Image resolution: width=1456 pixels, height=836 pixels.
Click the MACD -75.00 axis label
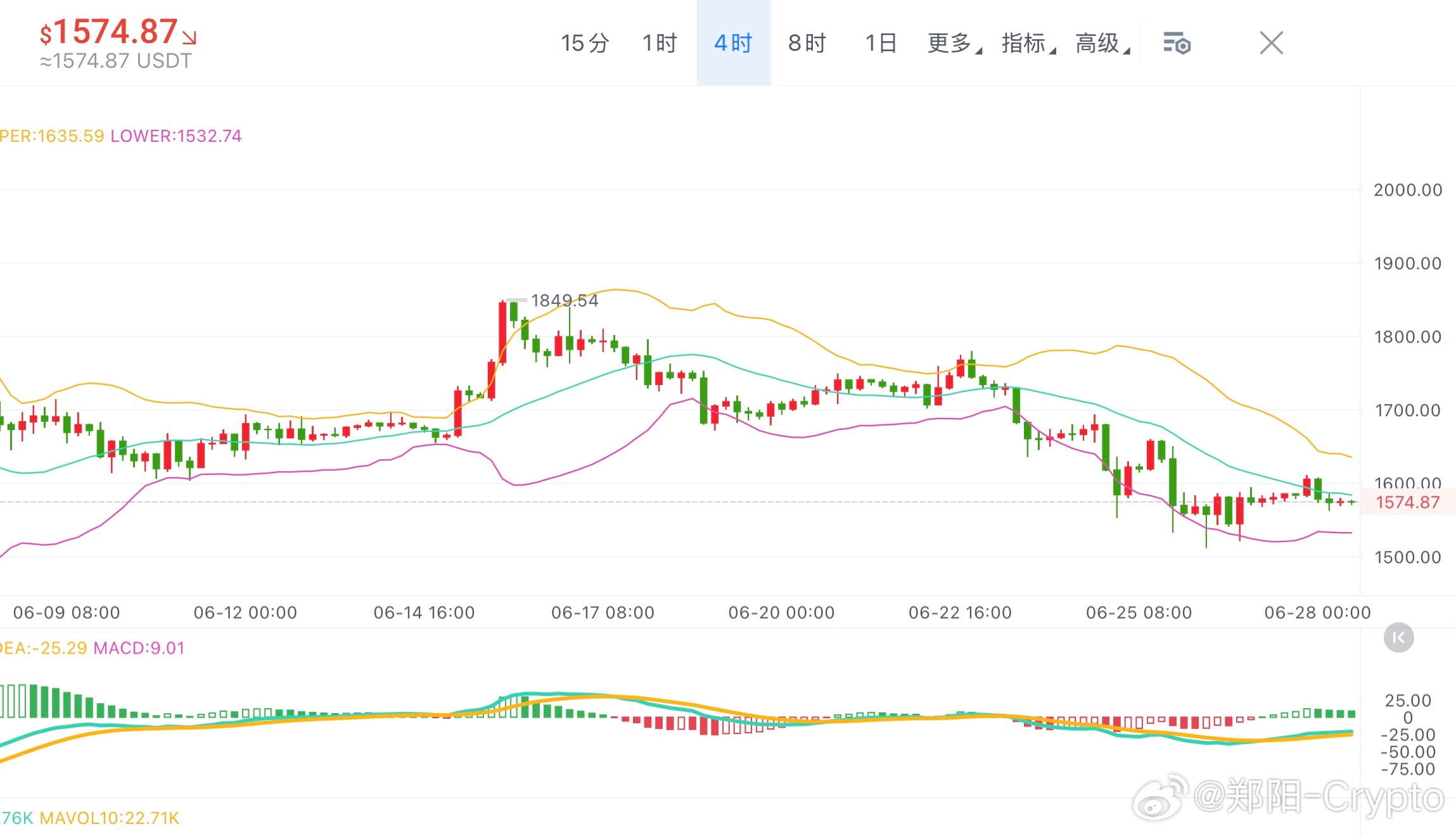pos(1408,769)
